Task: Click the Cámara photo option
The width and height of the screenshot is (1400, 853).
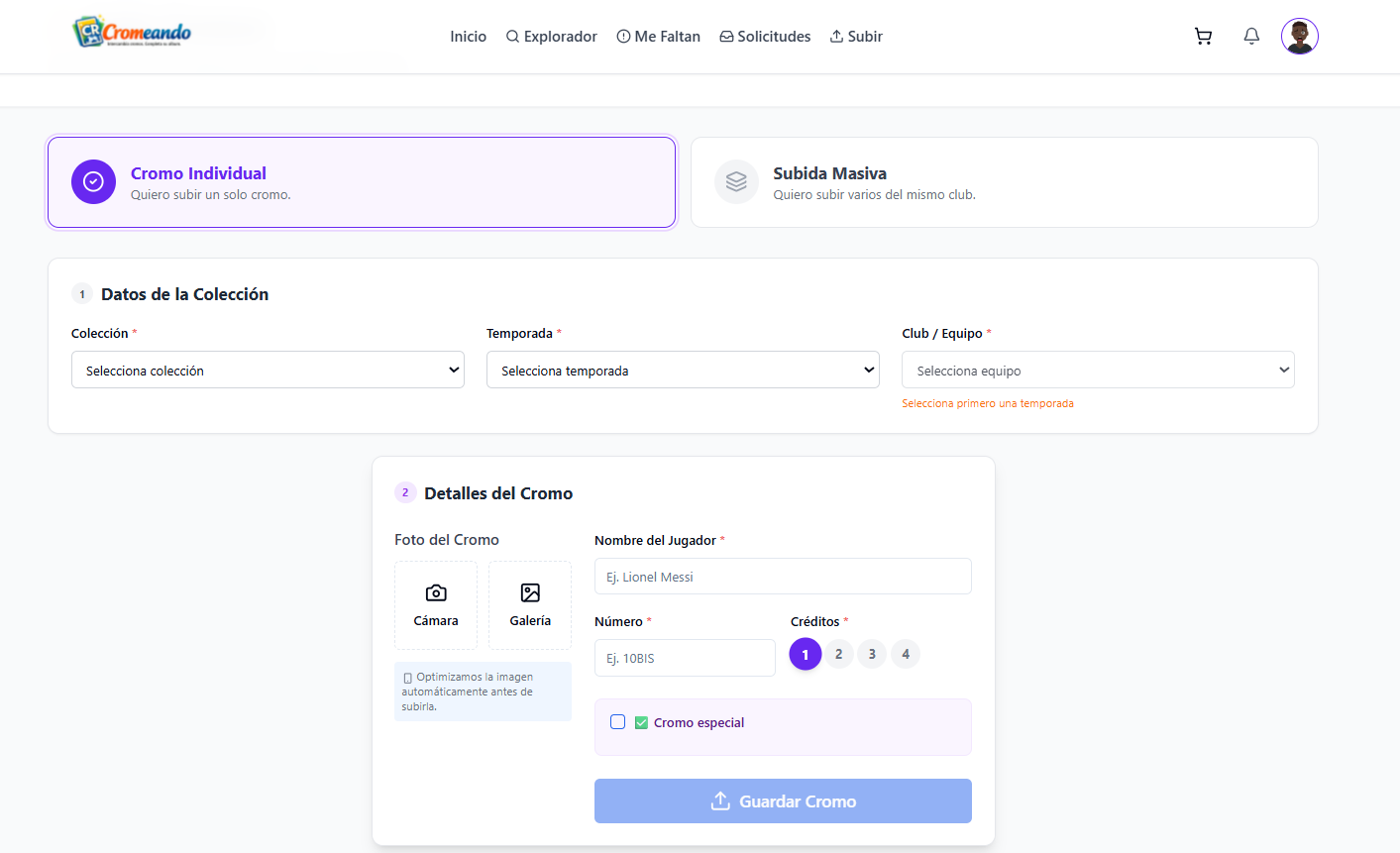Action: tap(436, 604)
